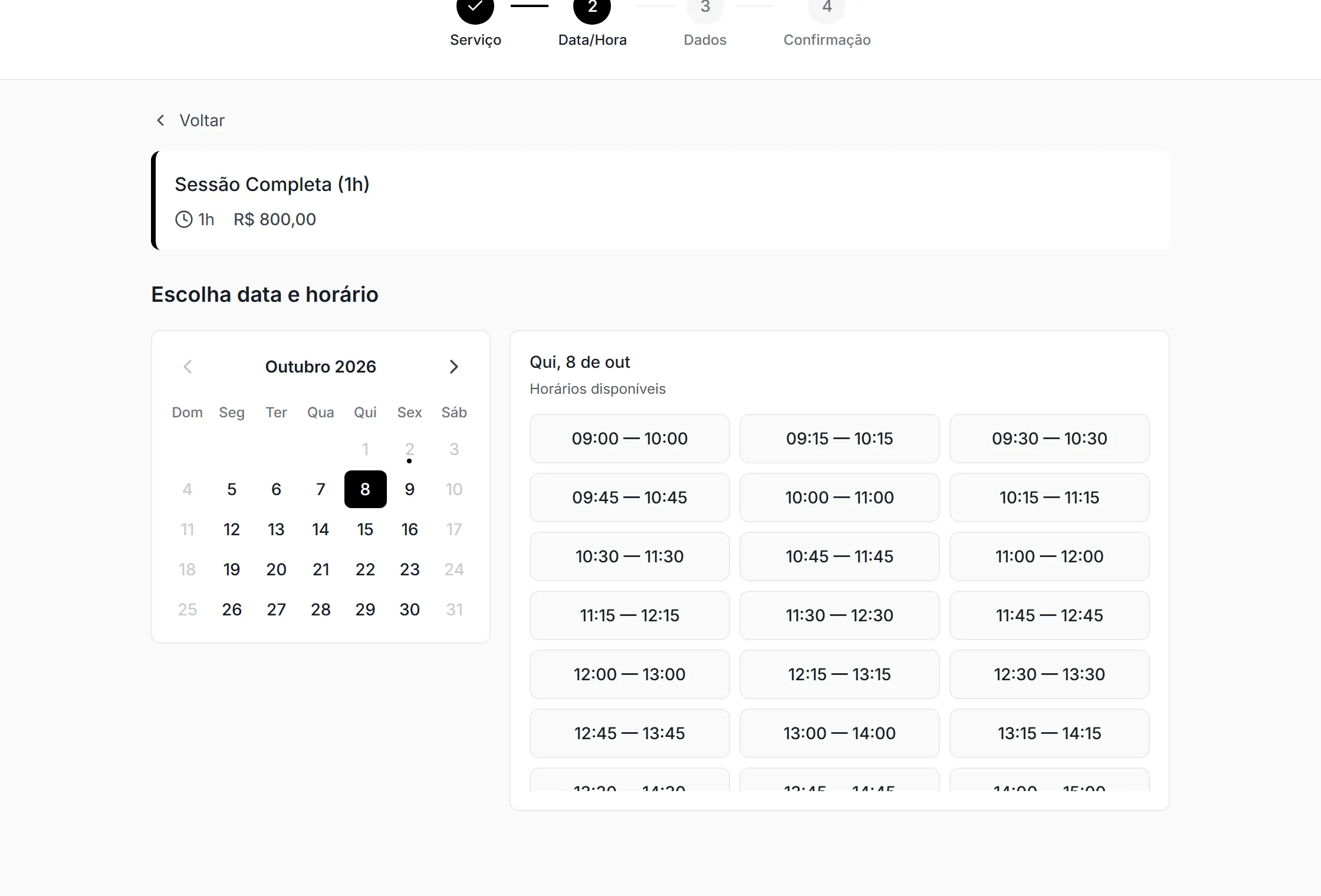This screenshot has width=1321, height=896.
Task: Click day 2 marked with dot
Action: pos(410,450)
